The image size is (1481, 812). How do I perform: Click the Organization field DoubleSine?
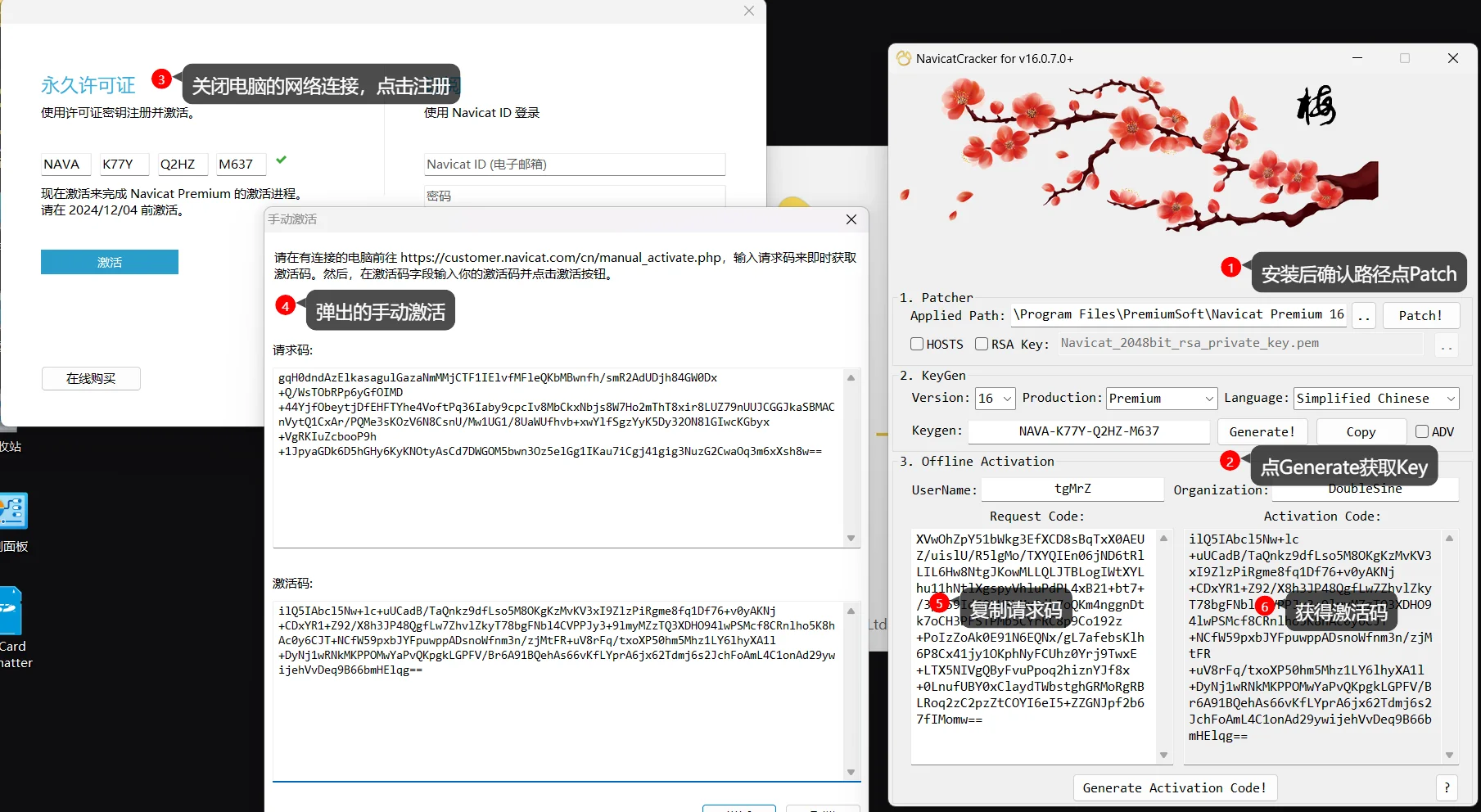click(1365, 489)
